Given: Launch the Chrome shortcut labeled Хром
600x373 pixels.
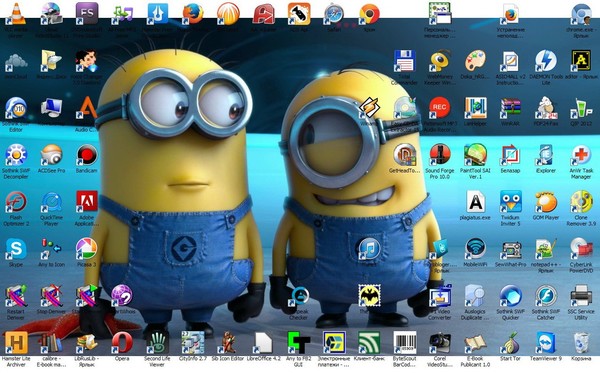Looking at the screenshot, I should tap(369, 14).
